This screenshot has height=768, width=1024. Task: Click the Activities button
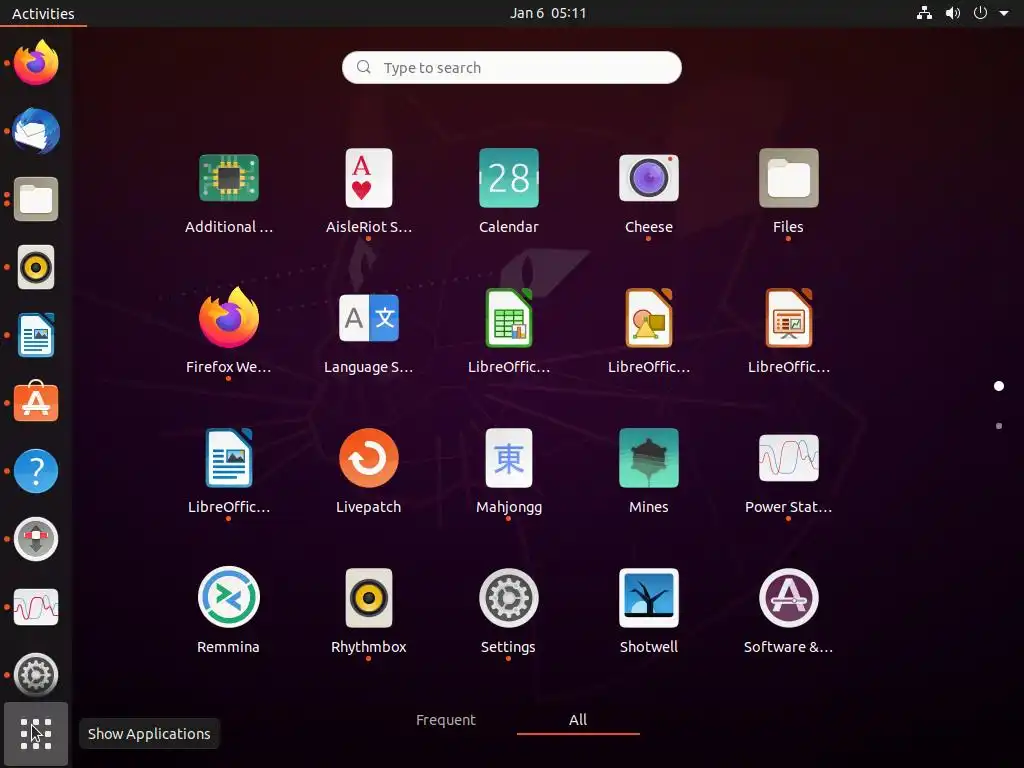[43, 13]
